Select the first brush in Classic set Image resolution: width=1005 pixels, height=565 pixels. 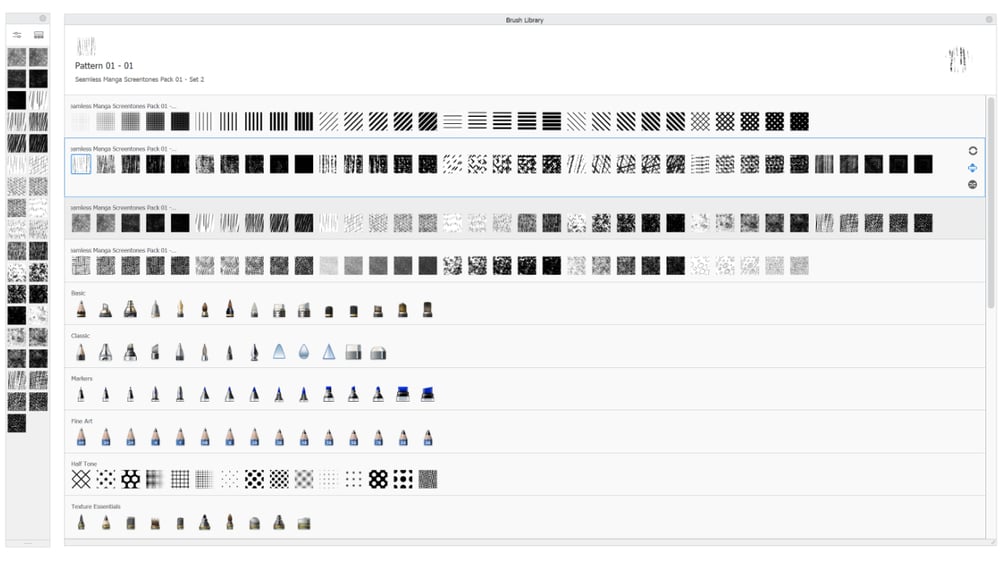[81, 352]
